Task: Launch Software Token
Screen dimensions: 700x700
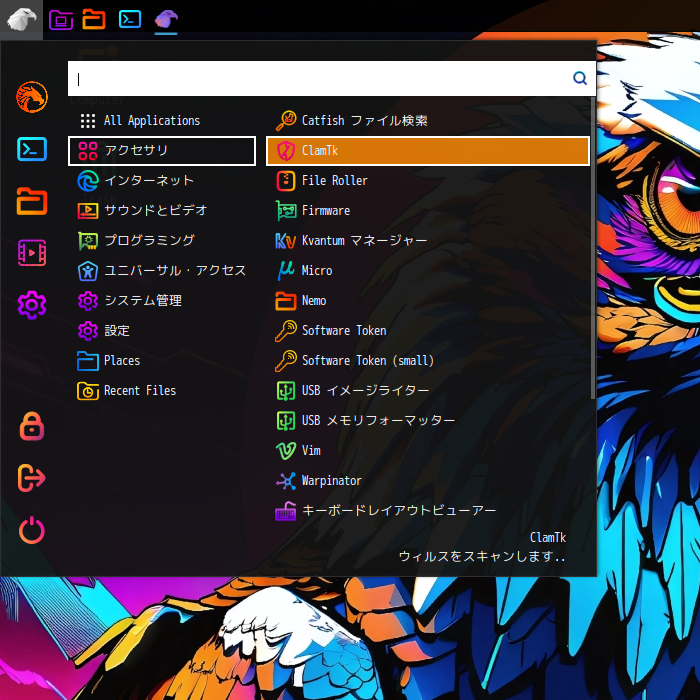Action: point(428,331)
